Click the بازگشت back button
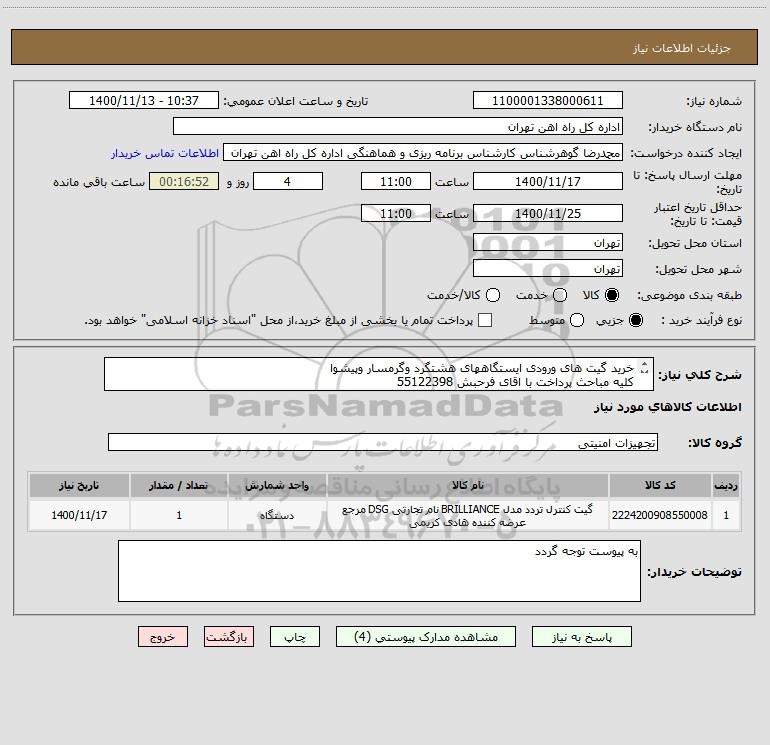Viewport: 770px width, 745px height. (229, 637)
